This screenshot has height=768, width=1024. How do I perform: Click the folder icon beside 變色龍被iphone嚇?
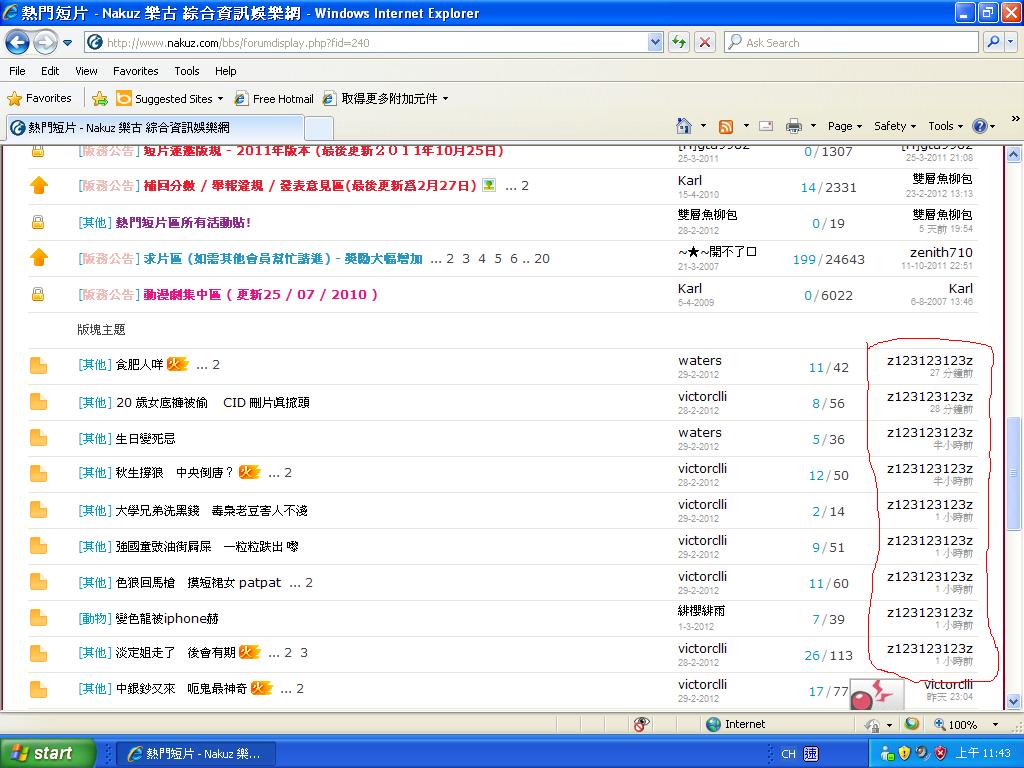[39, 617]
